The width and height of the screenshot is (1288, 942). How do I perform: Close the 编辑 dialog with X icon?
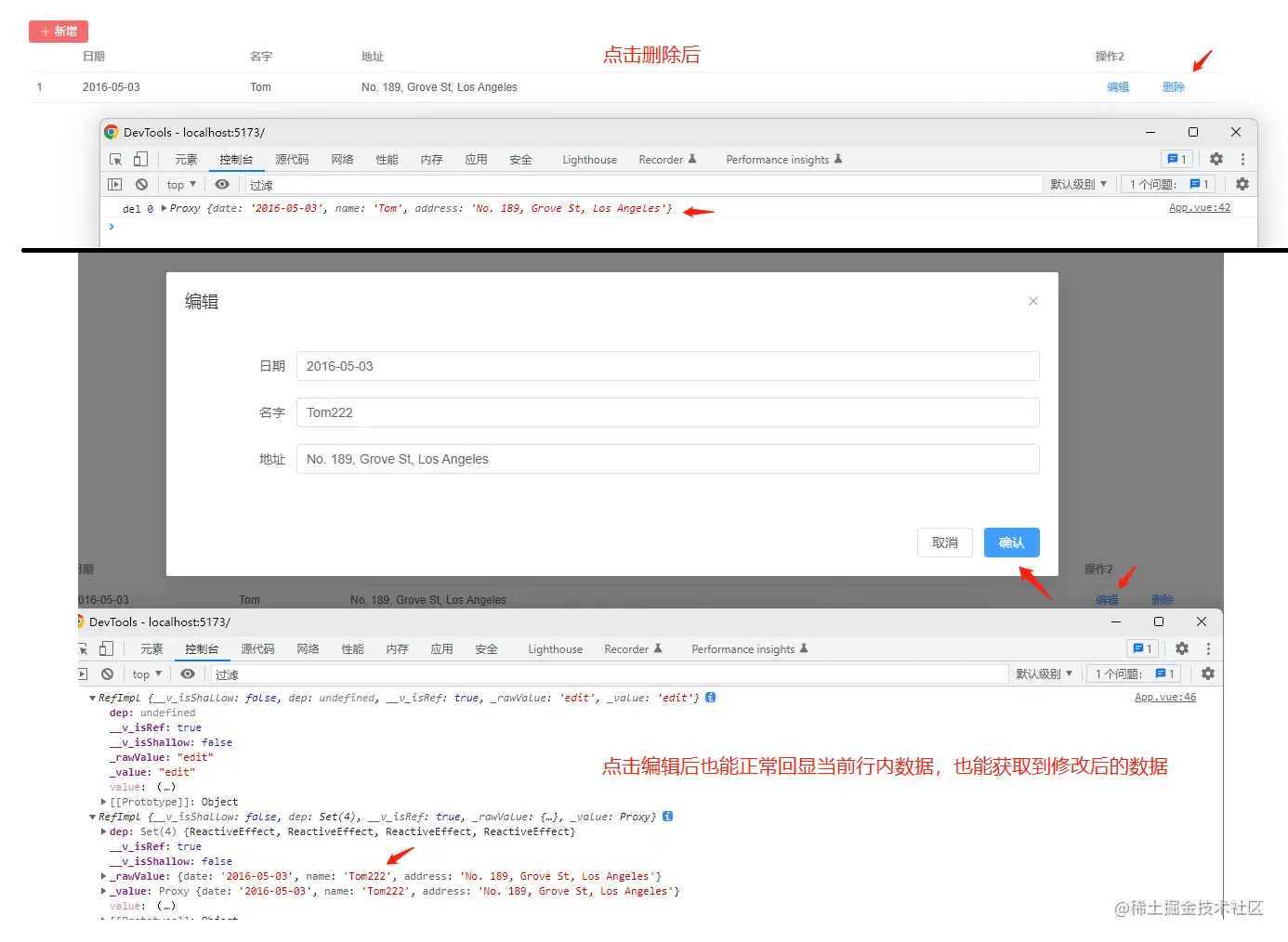coord(1033,301)
